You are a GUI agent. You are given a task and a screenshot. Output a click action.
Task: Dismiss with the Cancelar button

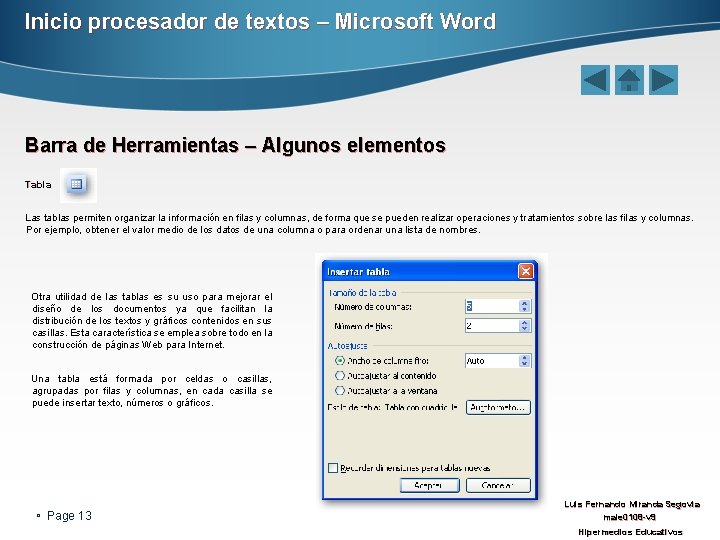(x=498, y=485)
